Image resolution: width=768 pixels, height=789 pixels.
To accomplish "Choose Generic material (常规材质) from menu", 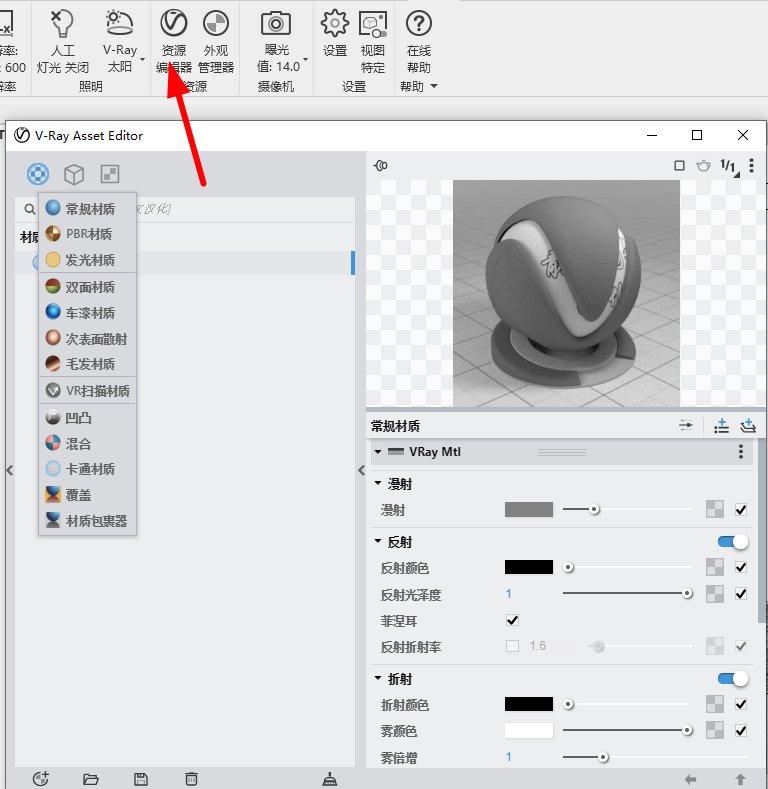I will [88, 208].
